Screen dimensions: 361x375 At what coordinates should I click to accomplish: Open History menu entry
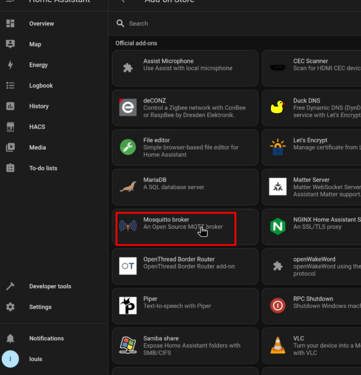[39, 106]
